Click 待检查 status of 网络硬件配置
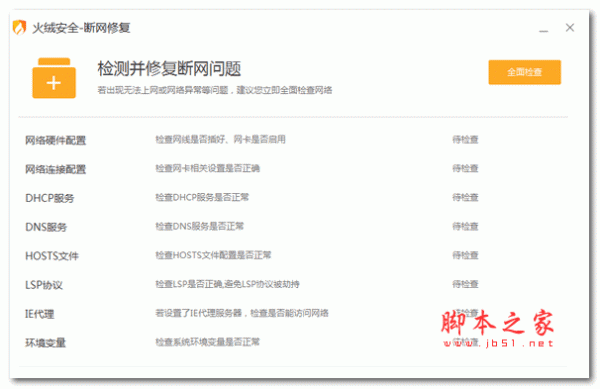The height and width of the screenshot is (389, 600). [x=465, y=140]
